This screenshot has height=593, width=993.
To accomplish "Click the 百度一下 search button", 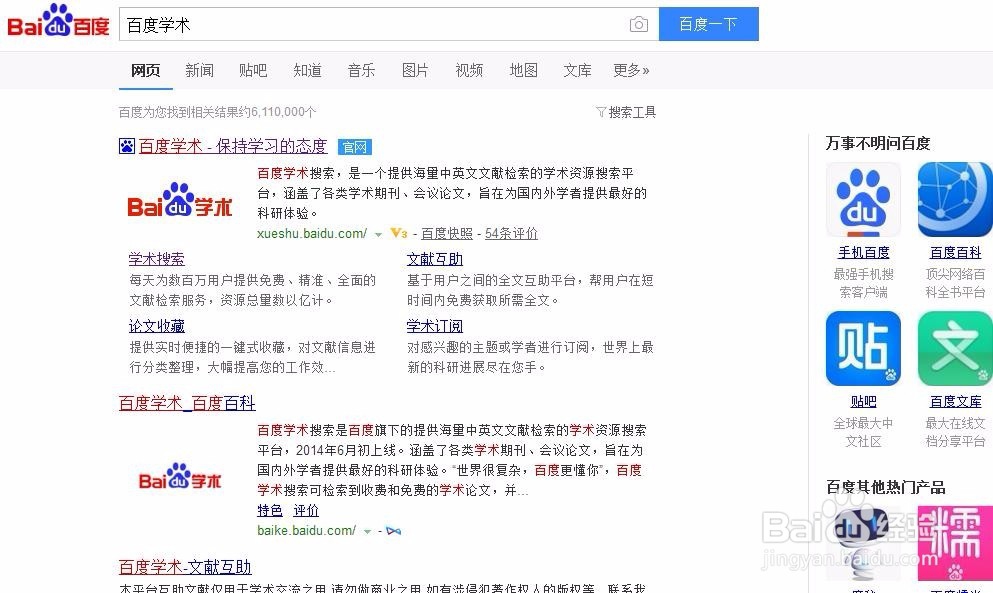I will (x=709, y=24).
